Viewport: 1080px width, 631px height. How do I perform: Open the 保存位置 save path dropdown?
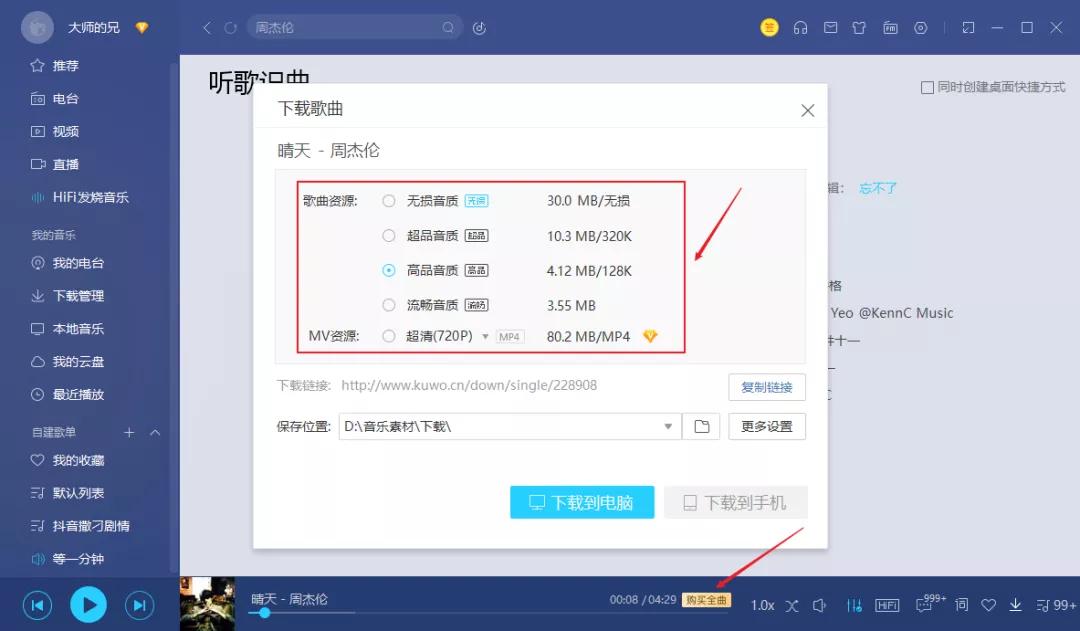pyautogui.click(x=668, y=426)
